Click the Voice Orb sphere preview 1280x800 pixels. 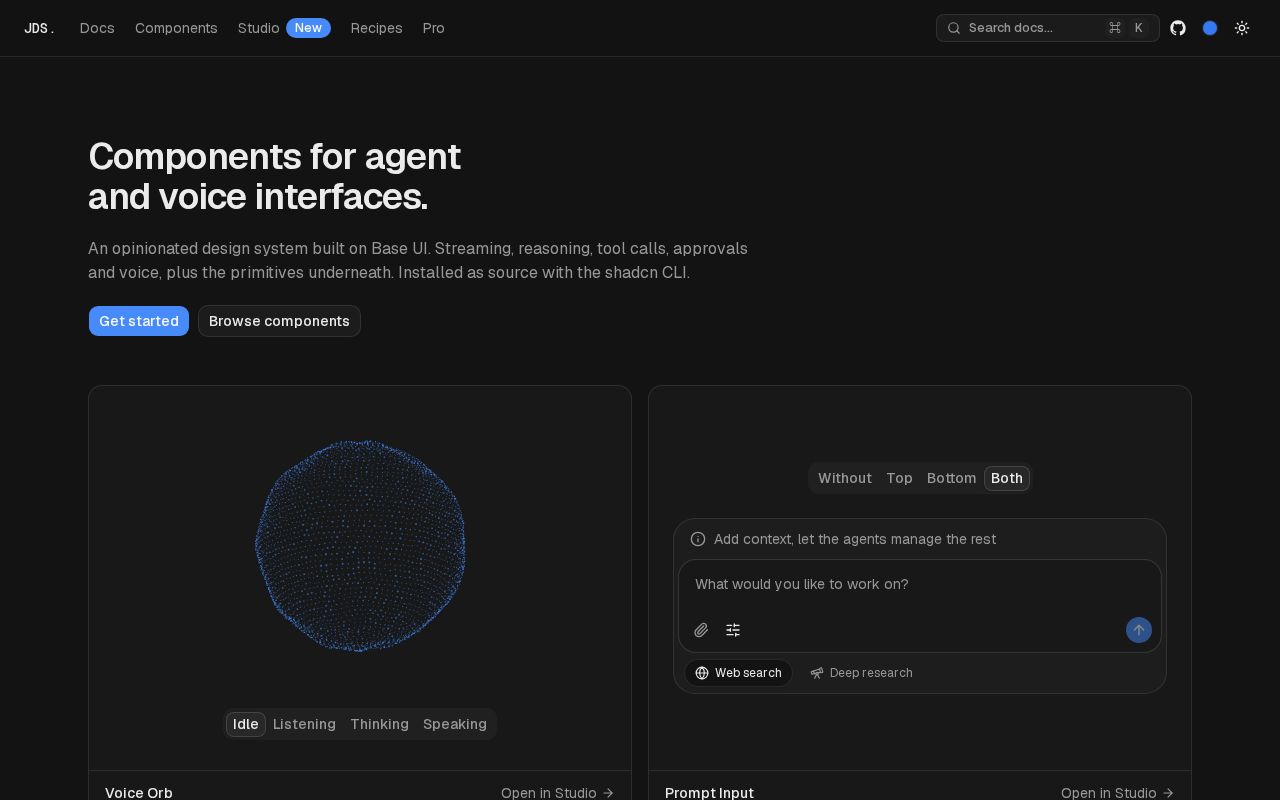pos(360,546)
